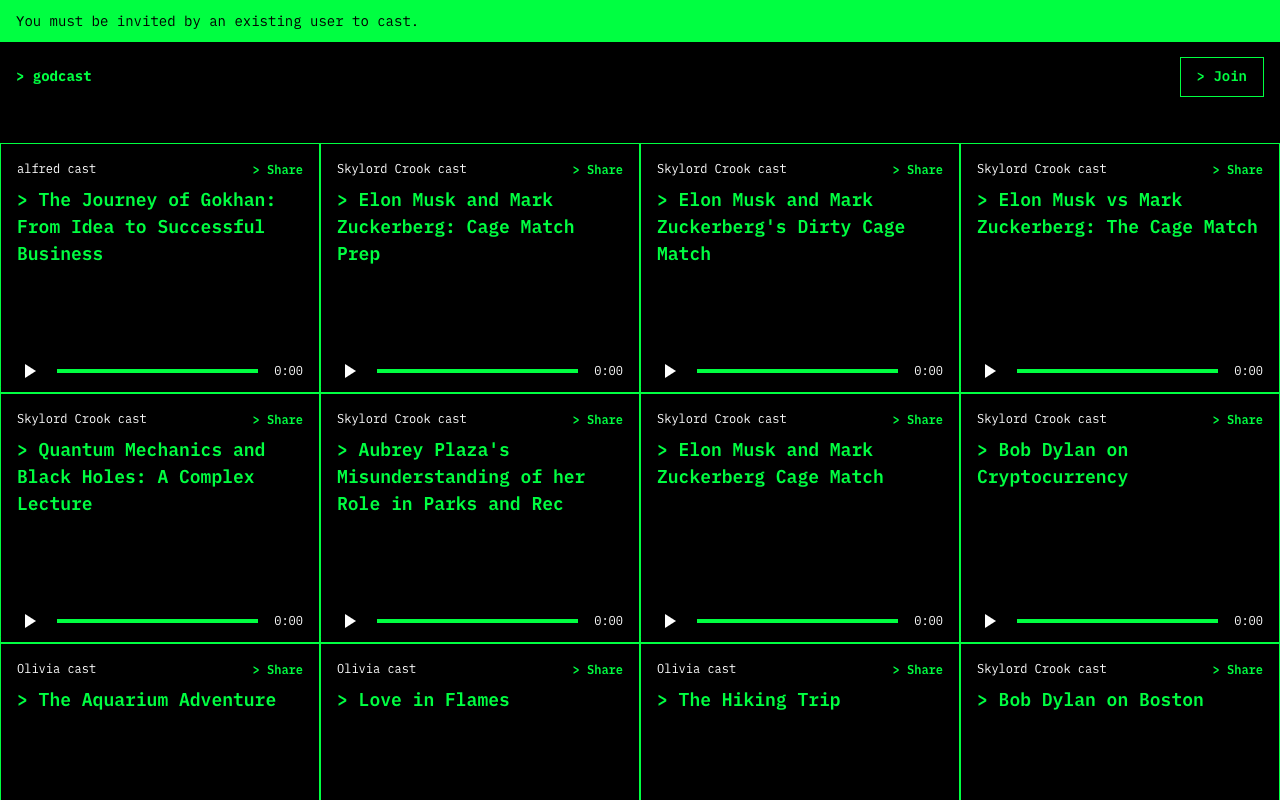
Task: Open 'Elon Musk and Mark Zuckerberg Cage Match' title
Action: point(770,463)
